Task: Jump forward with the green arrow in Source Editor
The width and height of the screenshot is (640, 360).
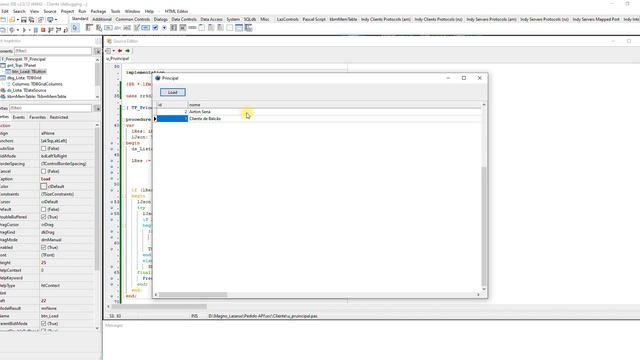Action: click(127, 51)
